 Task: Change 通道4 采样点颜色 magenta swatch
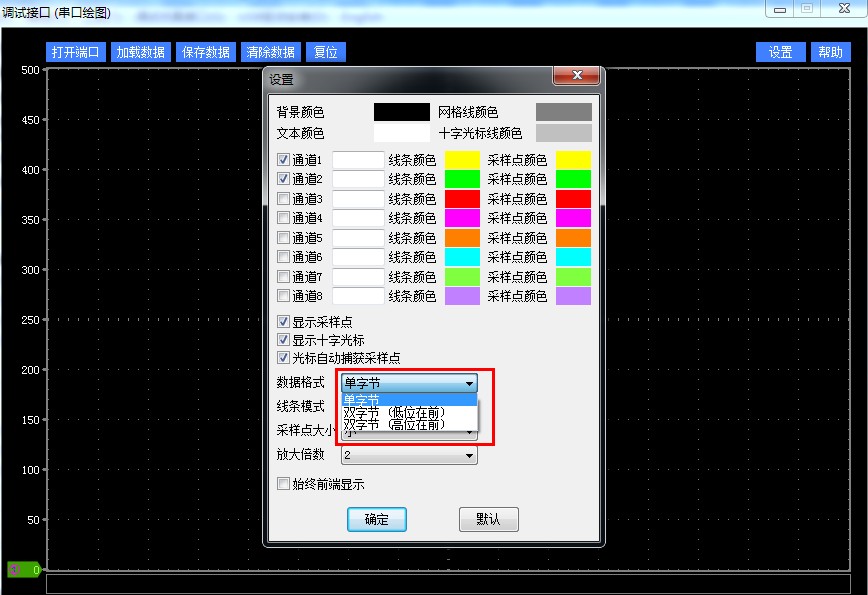574,218
